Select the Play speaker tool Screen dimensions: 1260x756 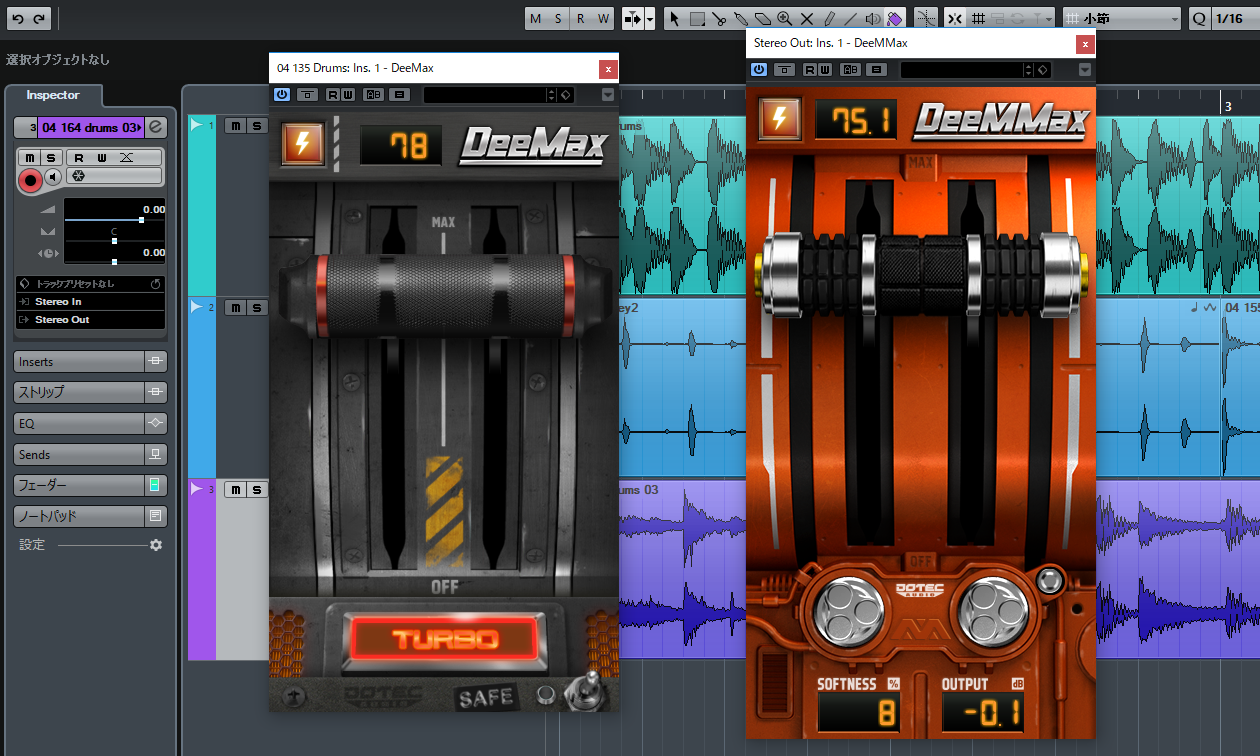point(873,18)
